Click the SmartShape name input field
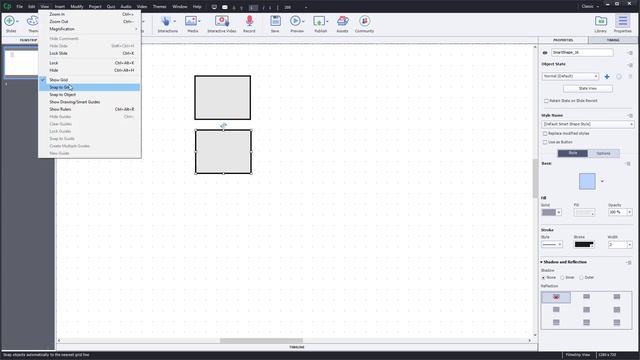 point(582,53)
